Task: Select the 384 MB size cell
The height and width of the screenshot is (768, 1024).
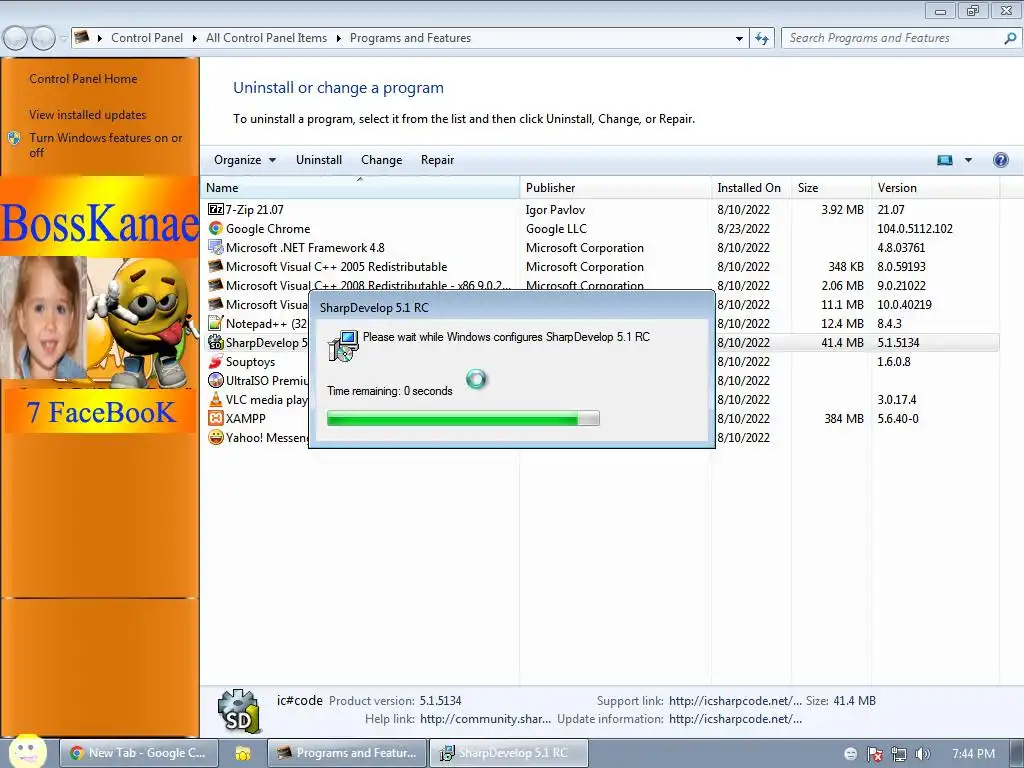Action: tap(844, 419)
